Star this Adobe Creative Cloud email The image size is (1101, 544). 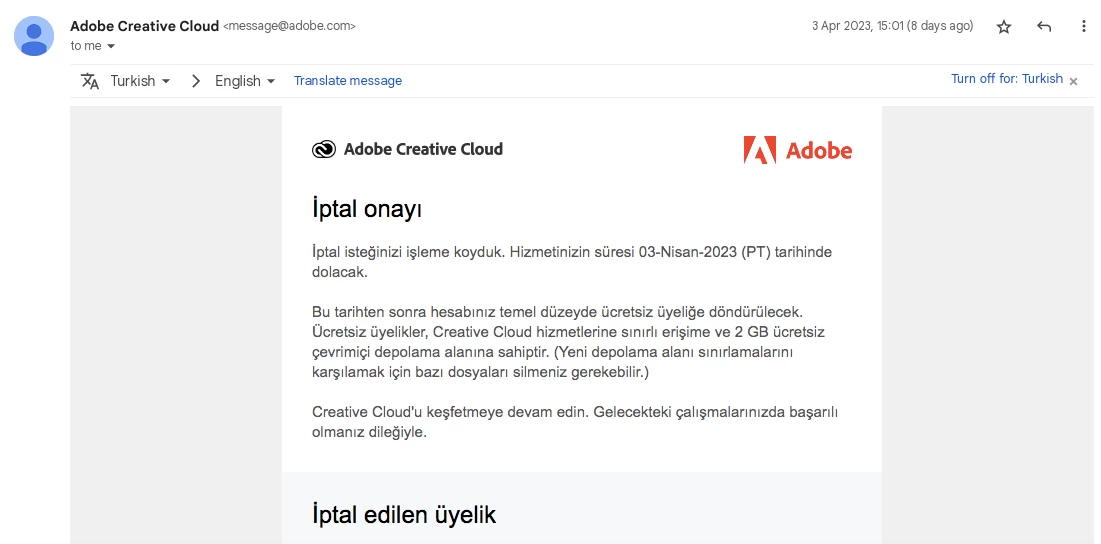1004,27
